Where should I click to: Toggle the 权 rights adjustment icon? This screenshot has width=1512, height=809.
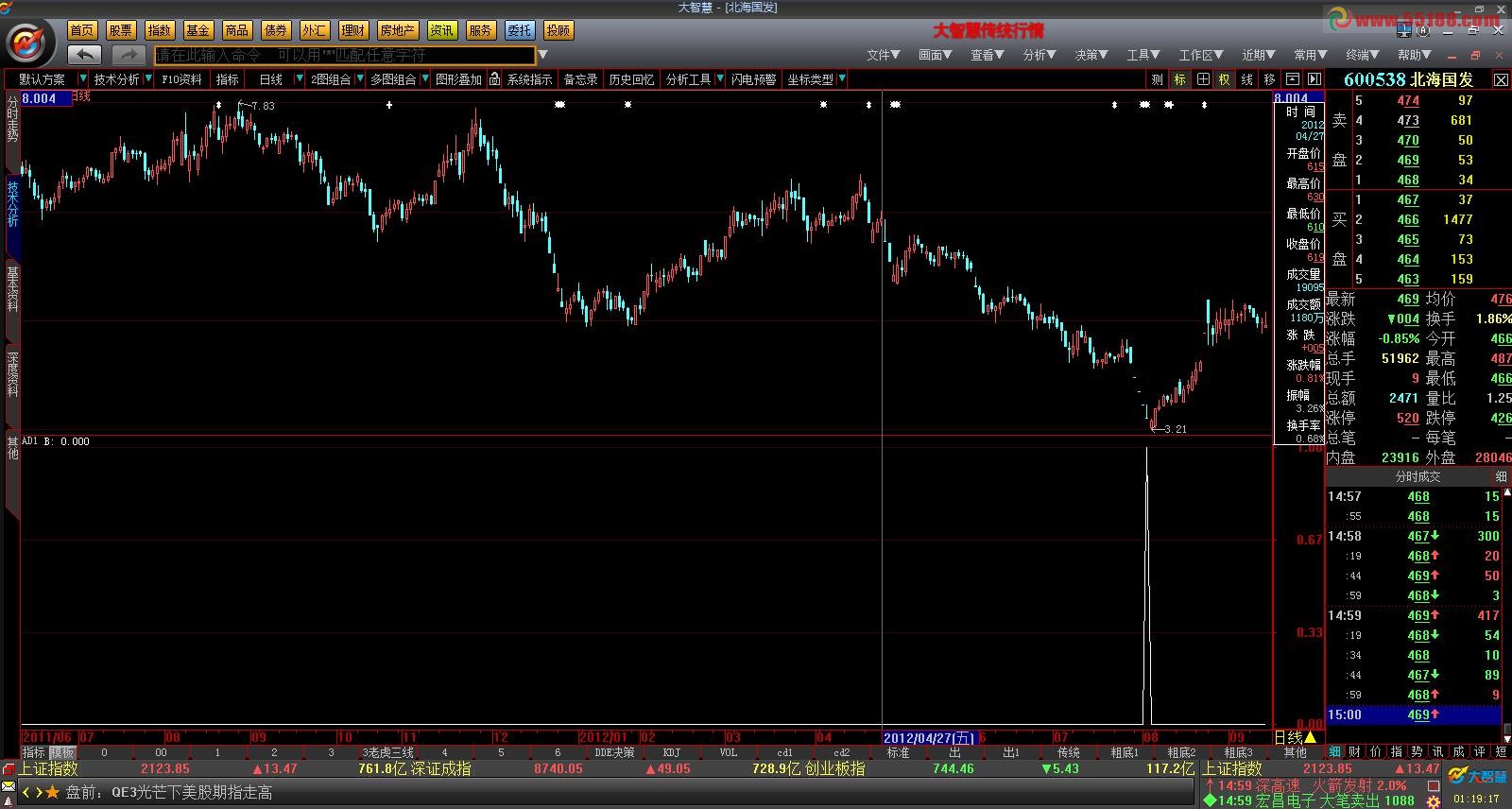[x=1224, y=79]
